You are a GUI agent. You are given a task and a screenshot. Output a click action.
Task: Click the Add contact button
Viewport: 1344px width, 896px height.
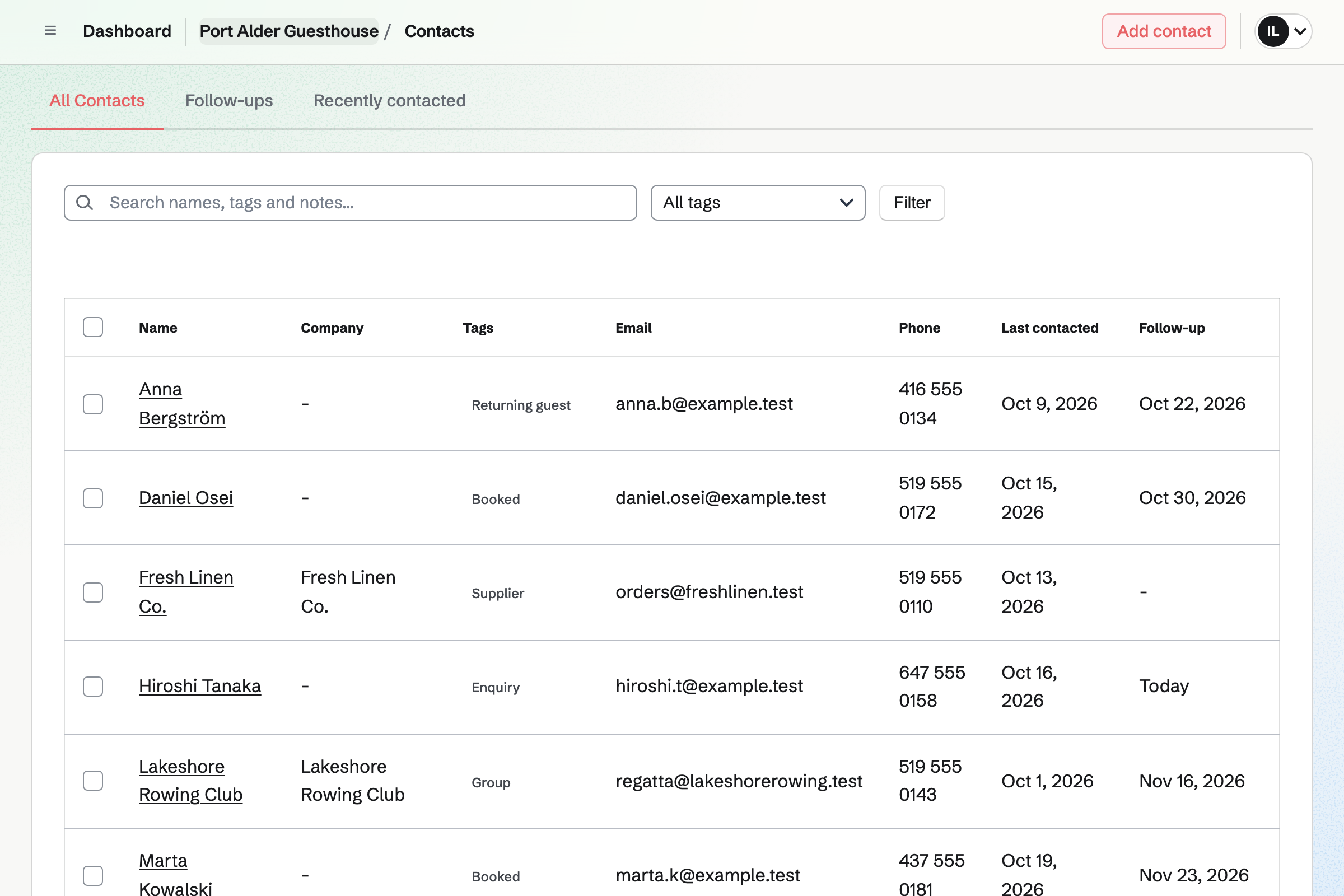(x=1164, y=31)
